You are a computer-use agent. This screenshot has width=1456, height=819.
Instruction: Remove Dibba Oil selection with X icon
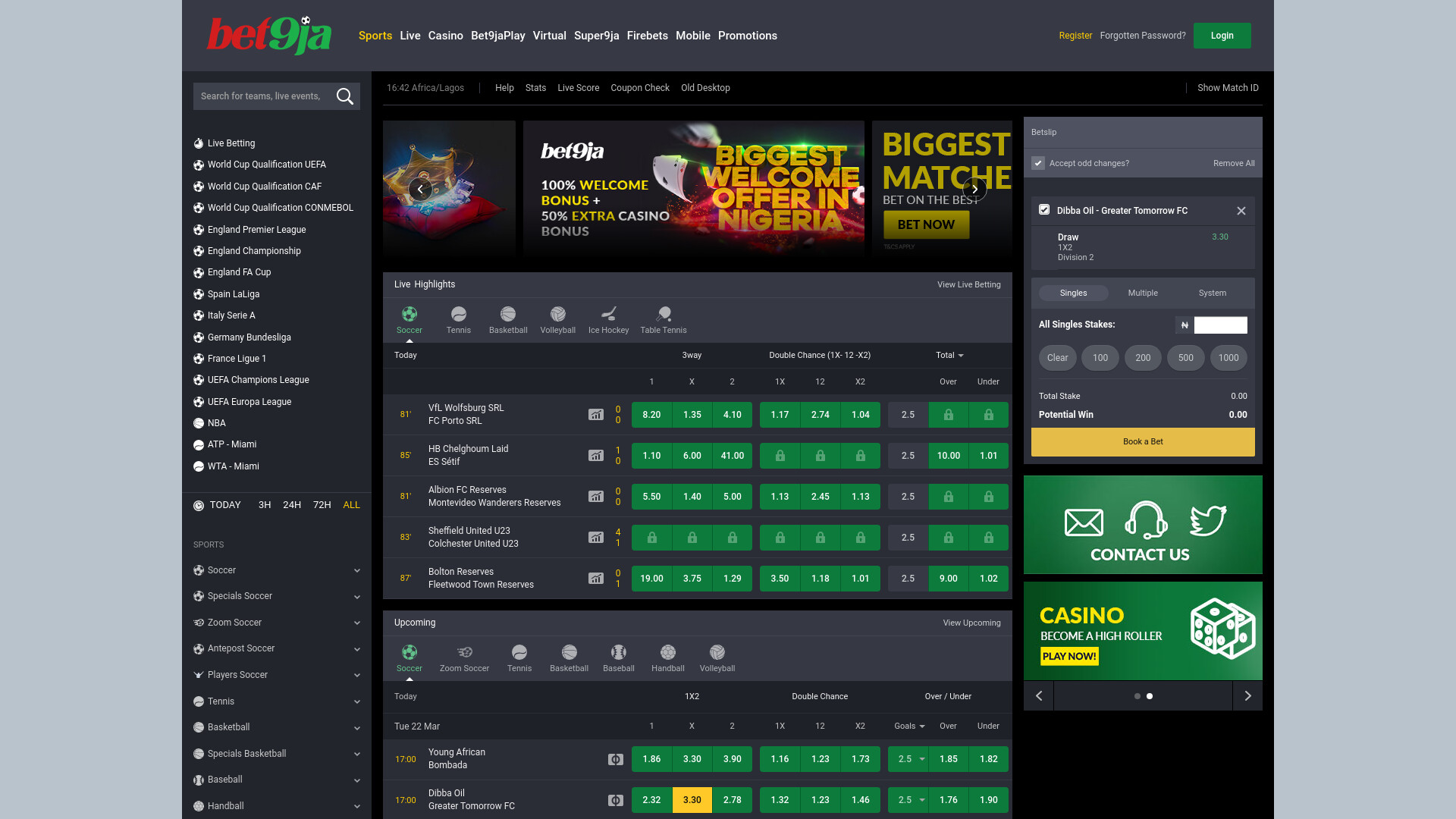[1241, 211]
